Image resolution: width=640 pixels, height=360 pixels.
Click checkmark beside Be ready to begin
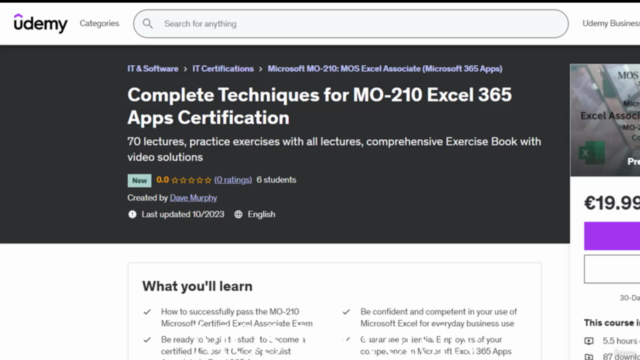pos(147,340)
